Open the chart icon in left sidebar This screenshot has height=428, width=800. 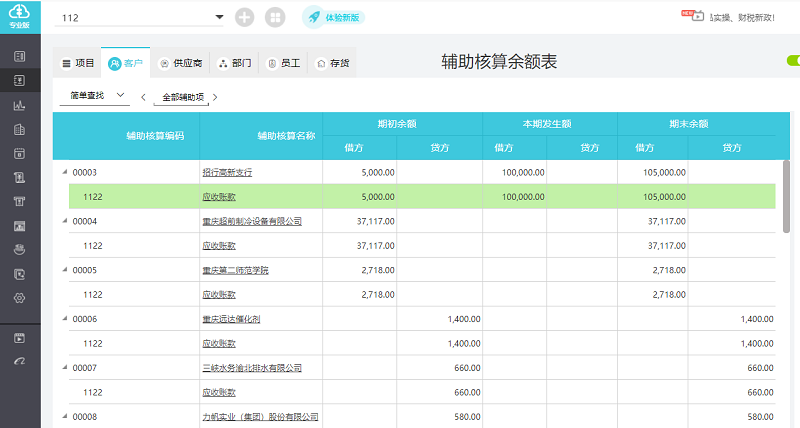19,105
